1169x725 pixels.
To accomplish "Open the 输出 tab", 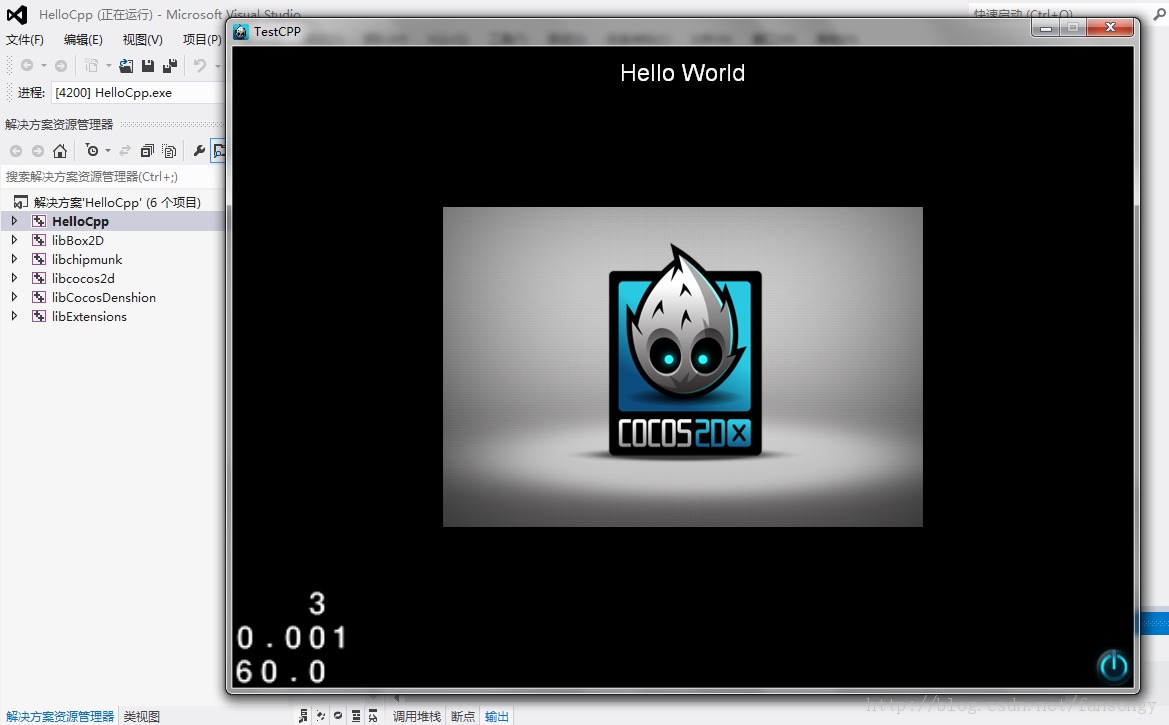I will tap(497, 716).
